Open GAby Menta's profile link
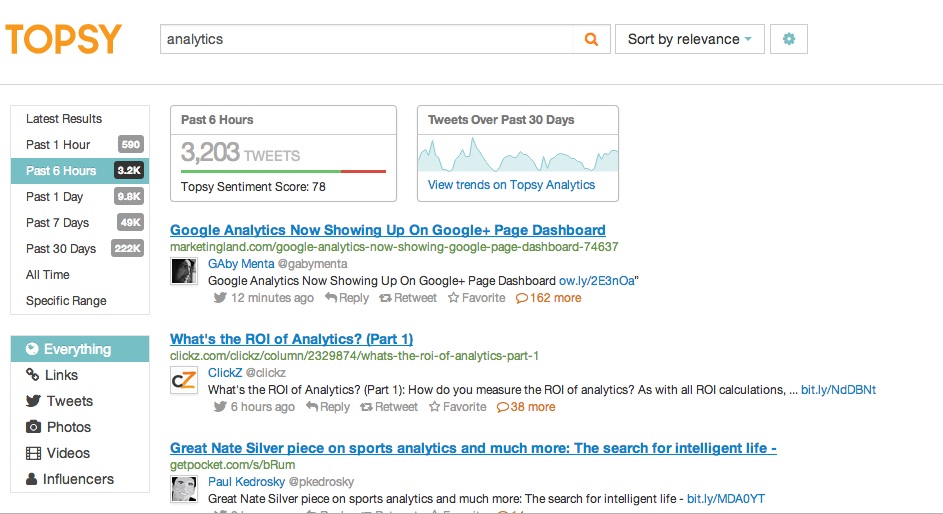The image size is (943, 514). pyautogui.click(x=241, y=263)
